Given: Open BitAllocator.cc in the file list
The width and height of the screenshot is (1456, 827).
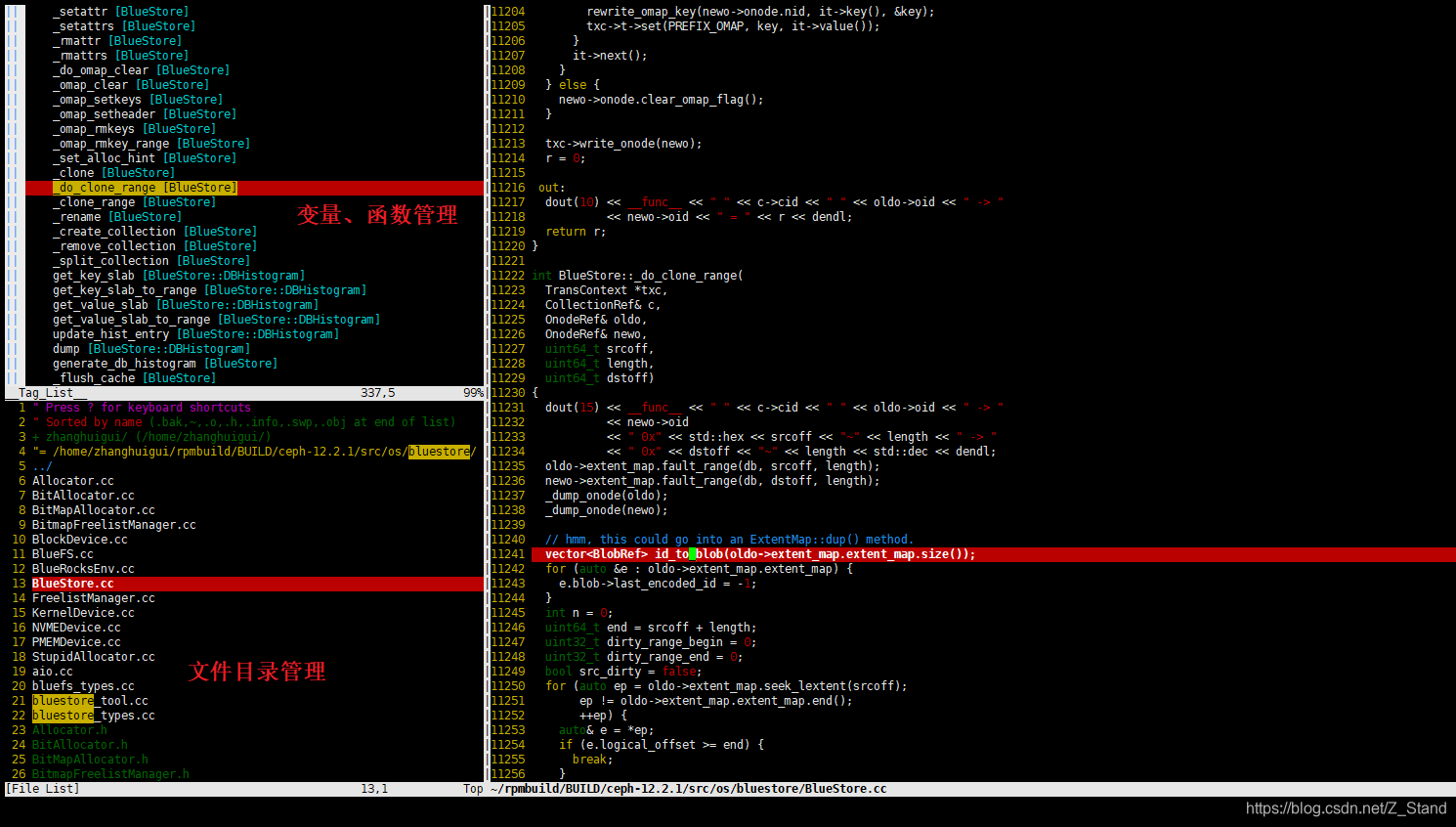Looking at the screenshot, I should [83, 496].
